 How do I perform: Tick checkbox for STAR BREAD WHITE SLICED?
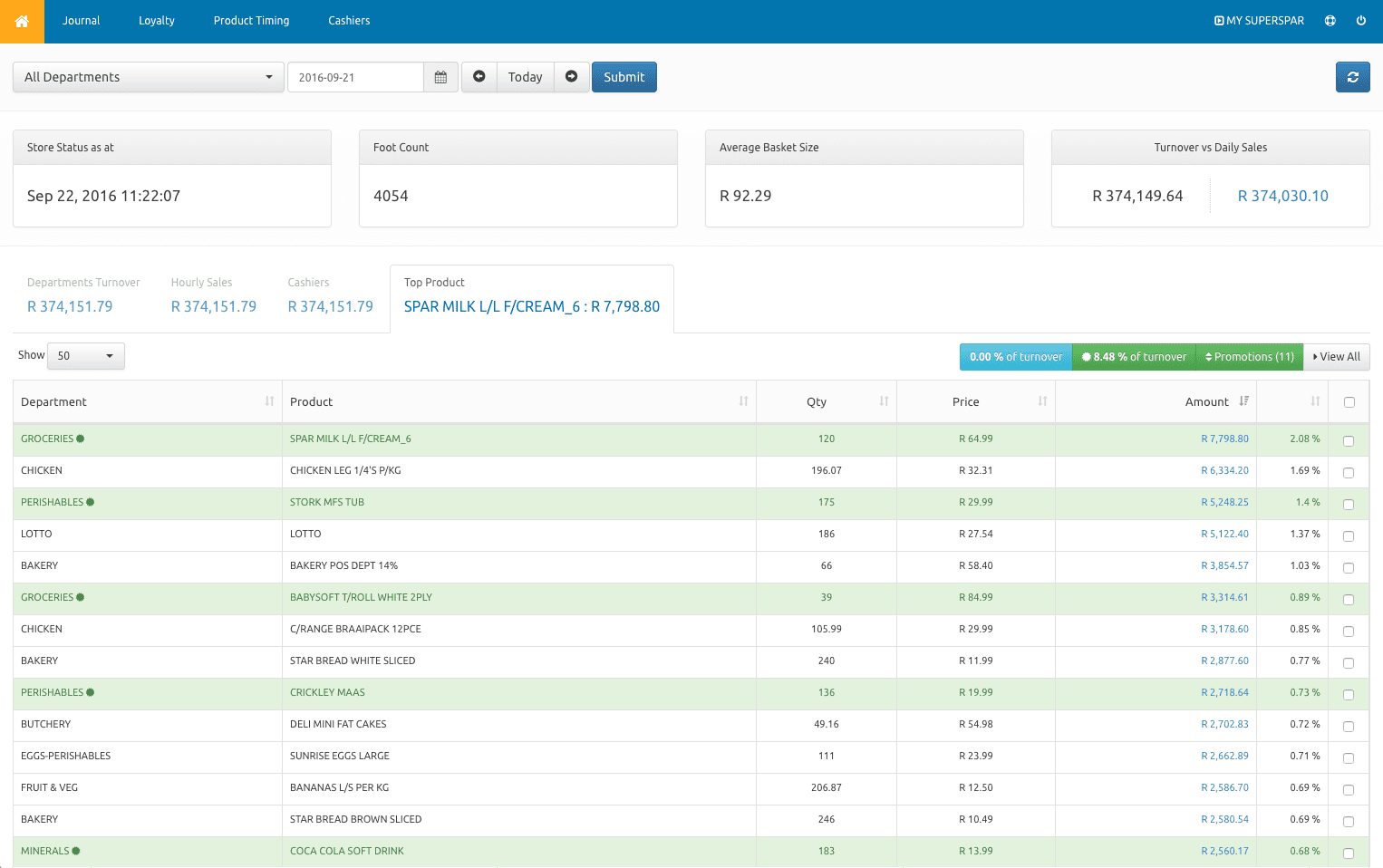click(x=1349, y=663)
